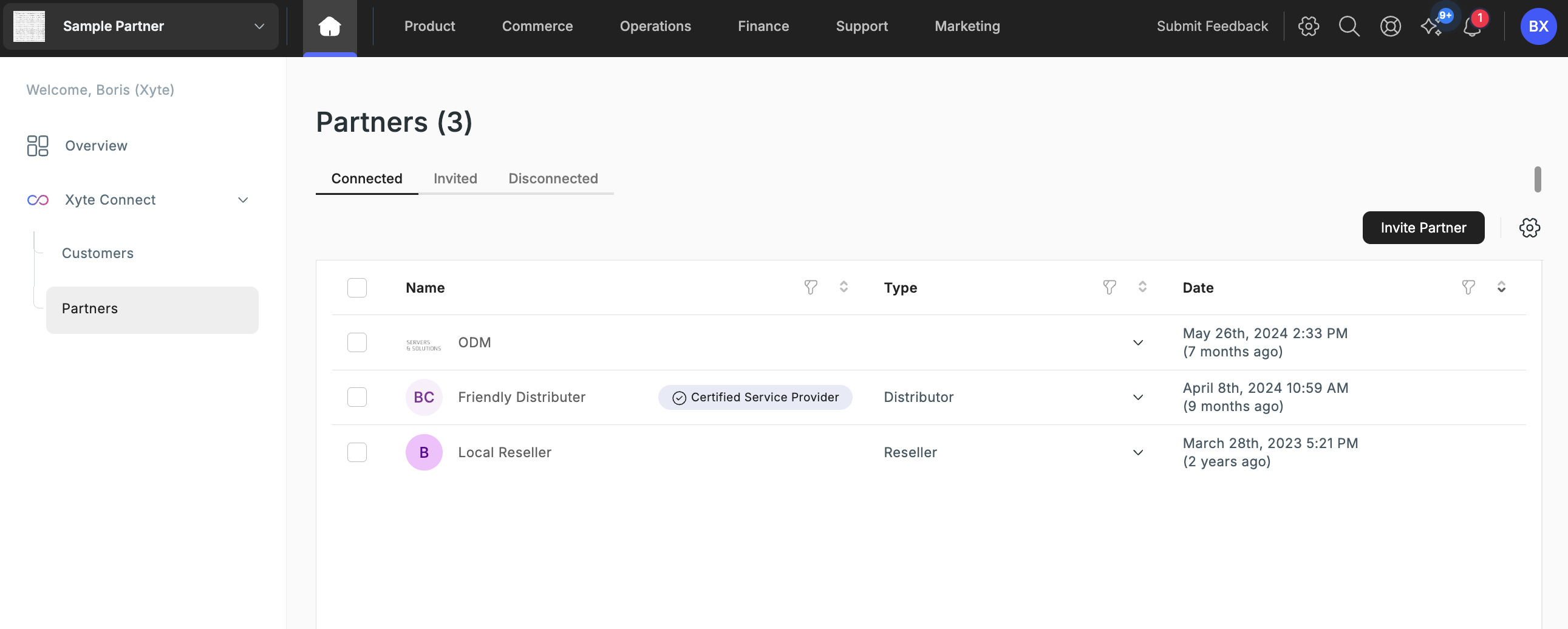Screen dimensions: 1568x629
Task: Click the Submit Feedback link
Action: (1212, 26)
